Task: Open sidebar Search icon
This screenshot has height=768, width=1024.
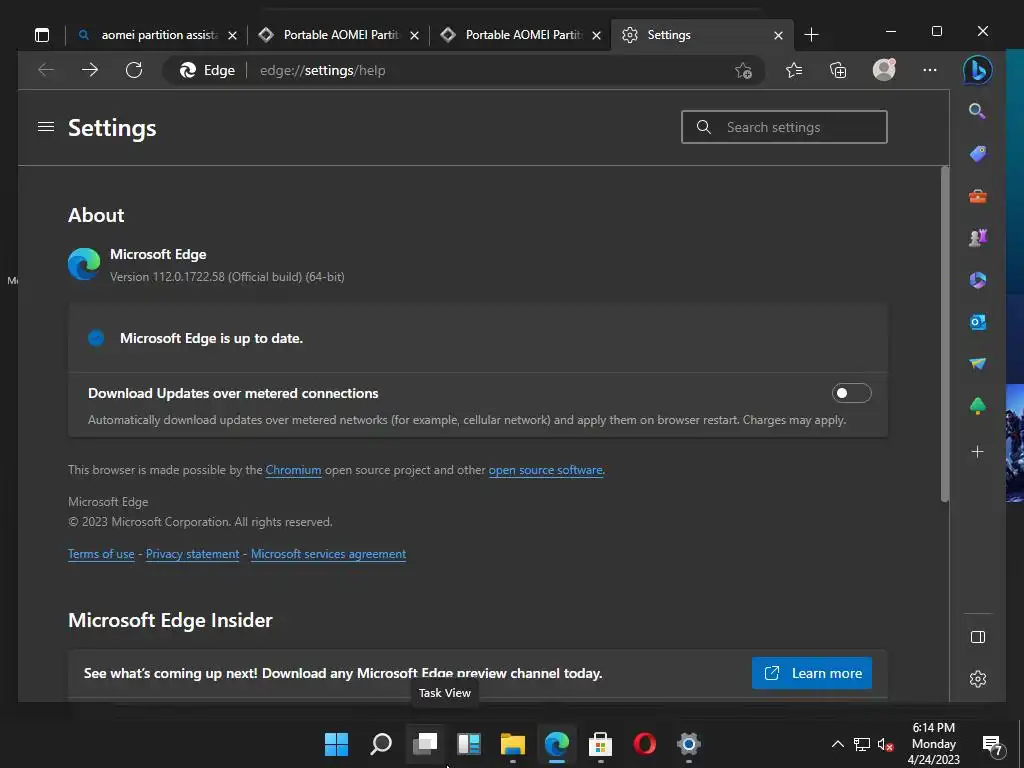Action: [x=977, y=111]
